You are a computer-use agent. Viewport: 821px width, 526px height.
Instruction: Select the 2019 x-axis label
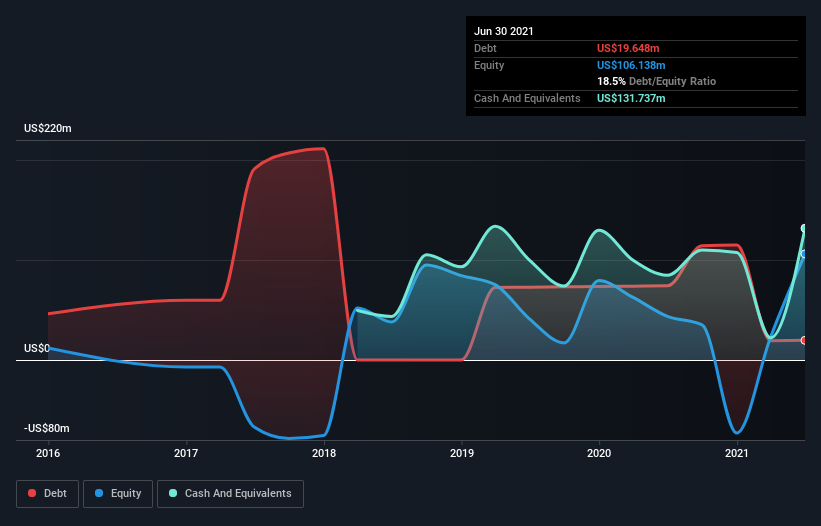pyautogui.click(x=462, y=453)
